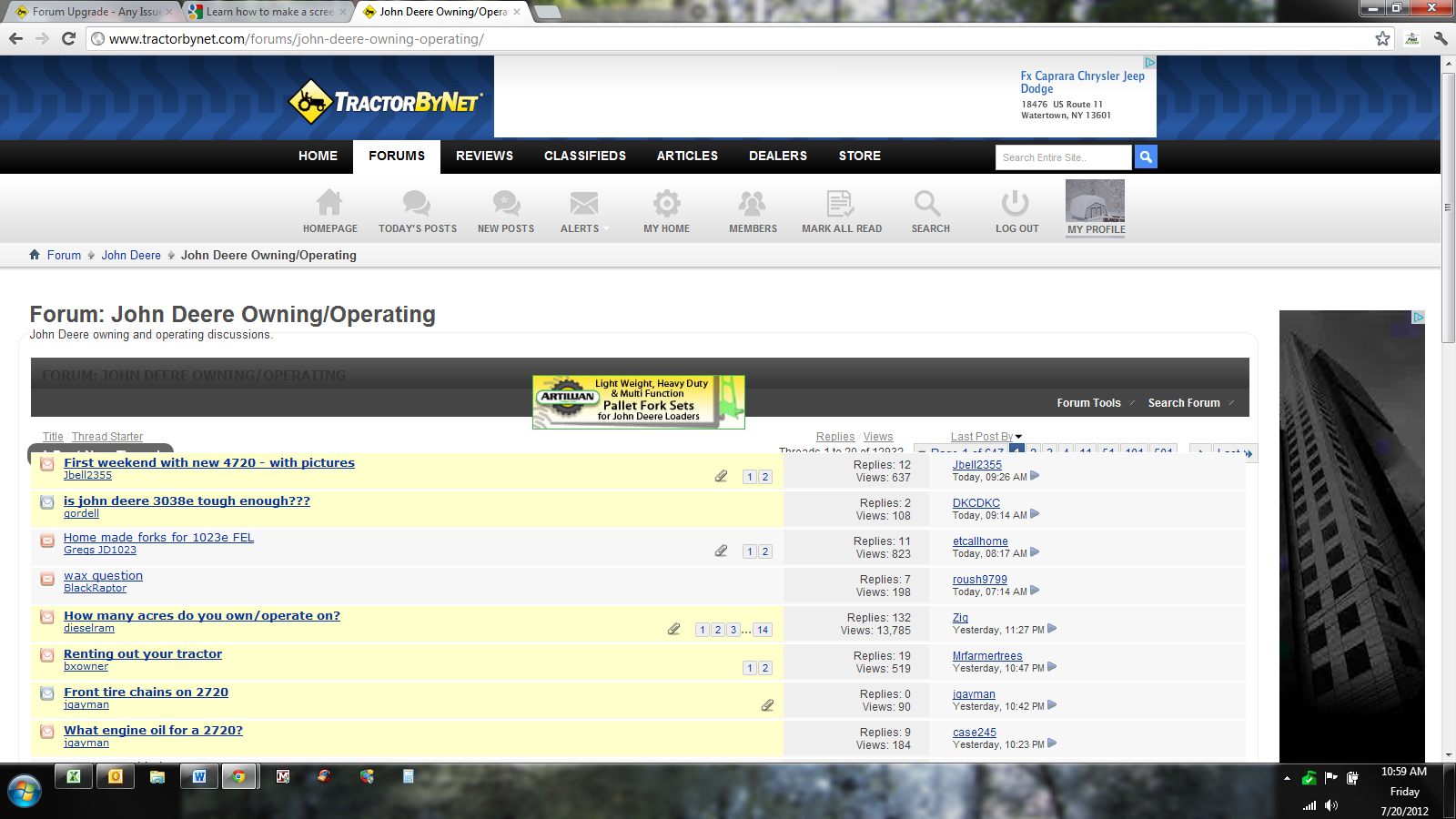This screenshot has width=1456, height=819.
Task: Expand the Search Forum dropdown
Action: point(1184,403)
